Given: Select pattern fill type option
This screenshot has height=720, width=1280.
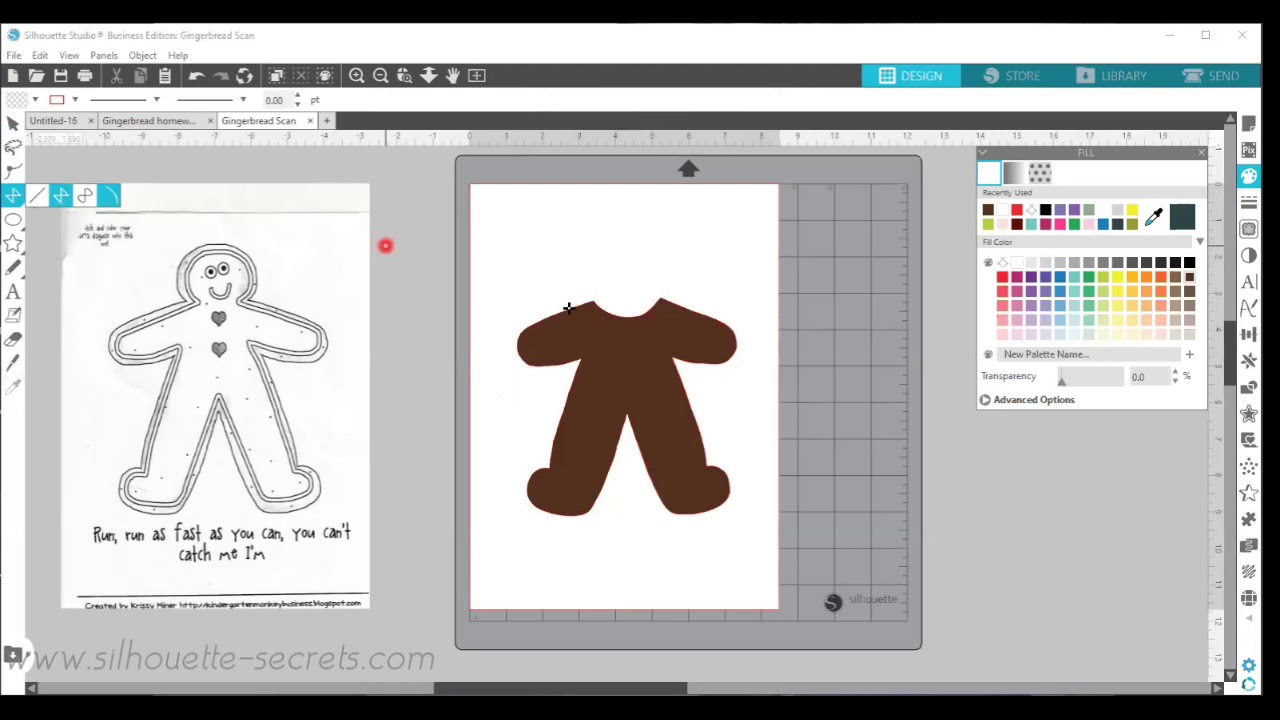Looking at the screenshot, I should tap(1040, 173).
